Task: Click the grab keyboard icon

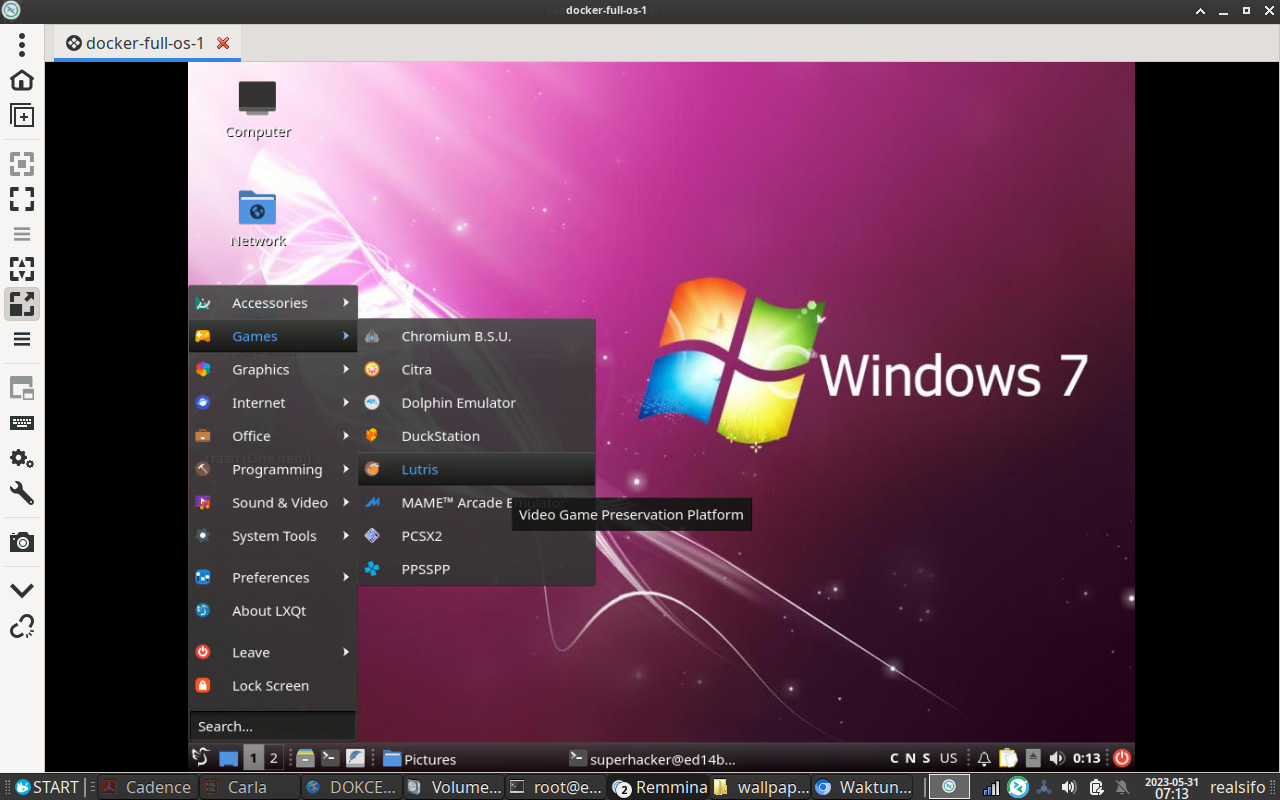Action: point(22,423)
